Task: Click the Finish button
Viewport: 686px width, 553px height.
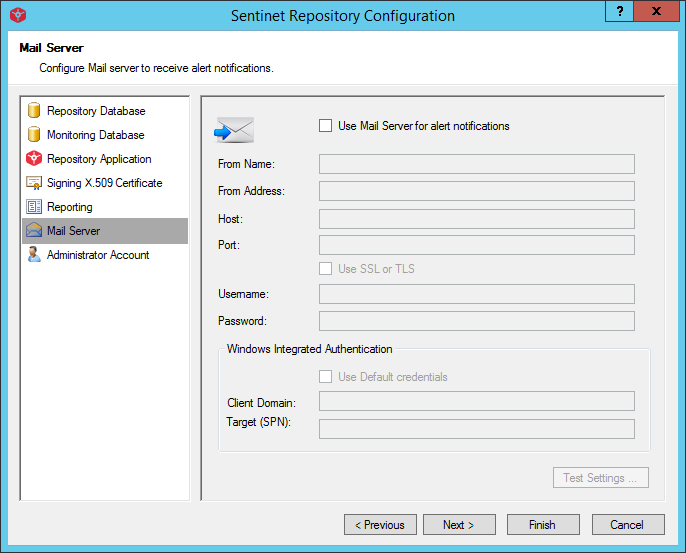Action: point(543,525)
